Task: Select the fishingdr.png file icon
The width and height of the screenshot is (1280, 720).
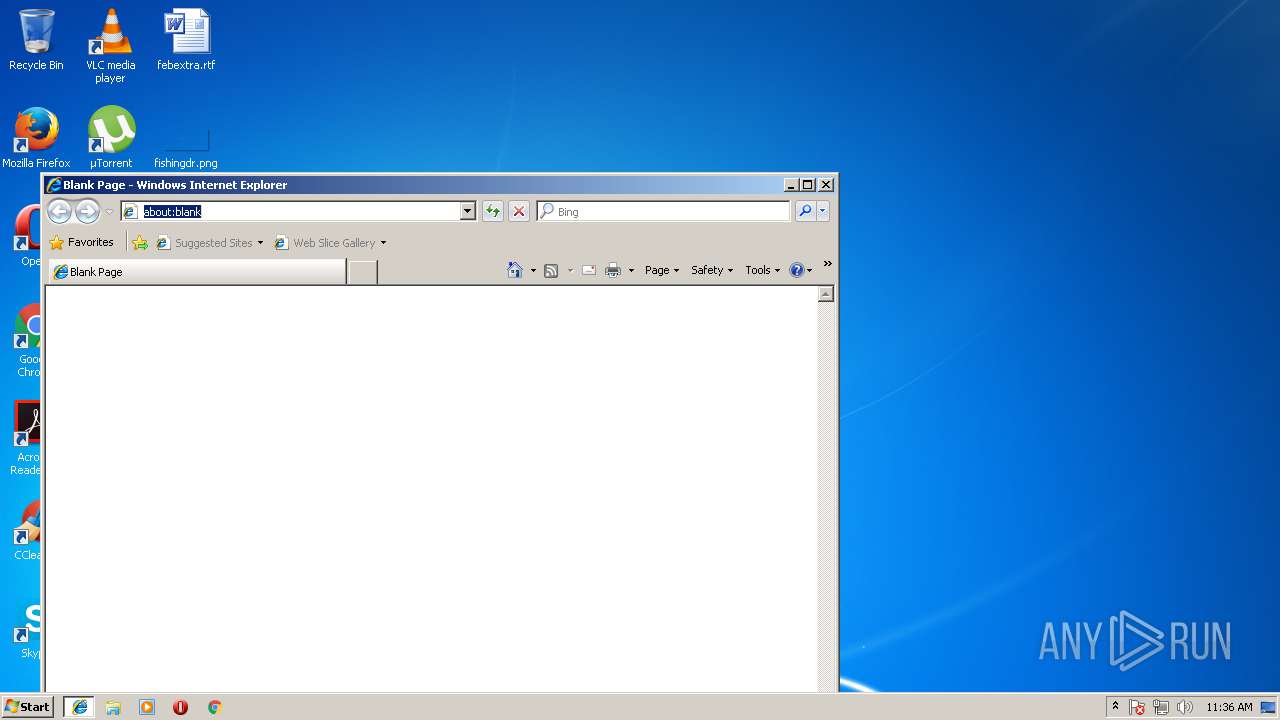Action: [x=186, y=146]
